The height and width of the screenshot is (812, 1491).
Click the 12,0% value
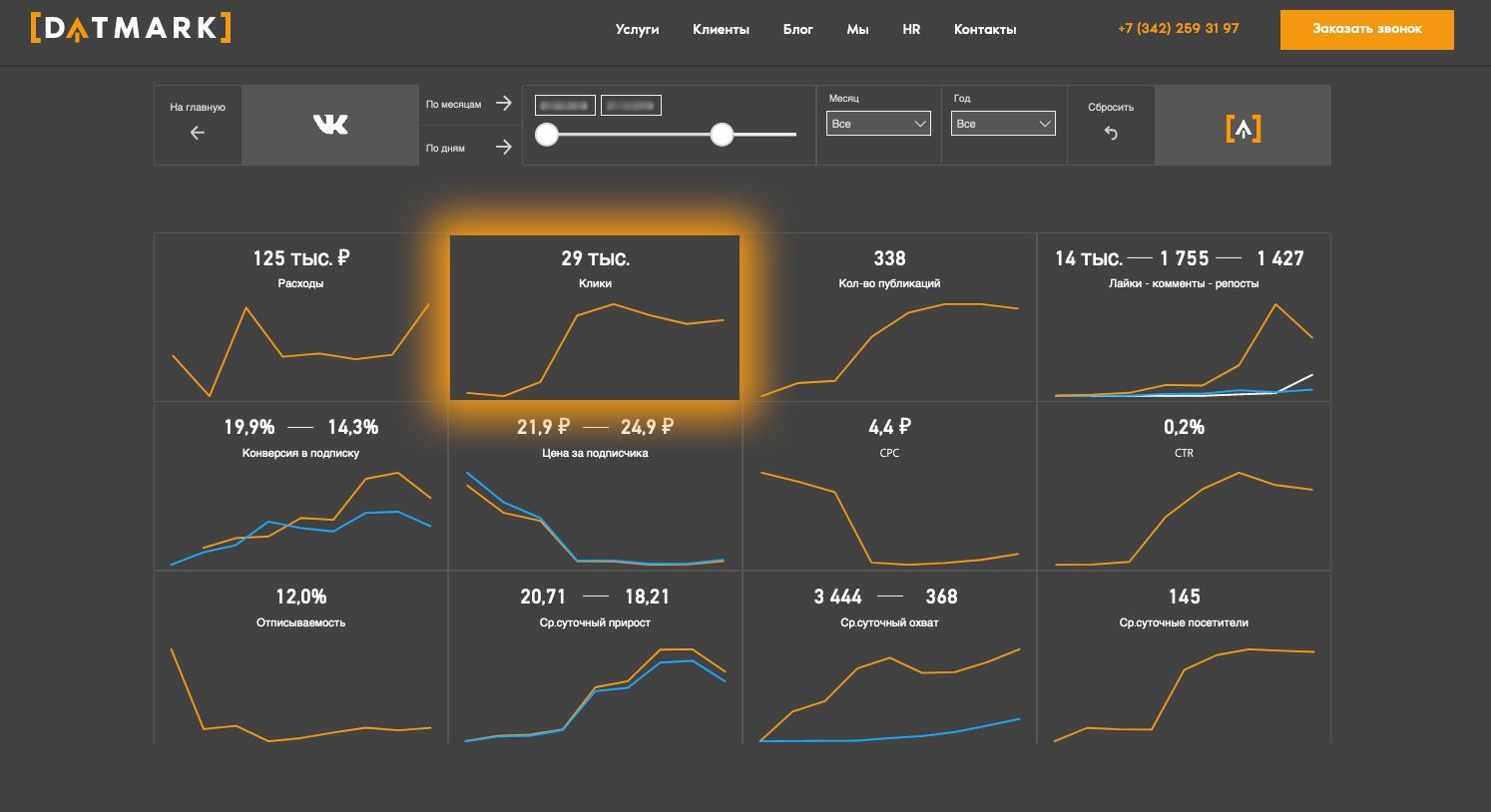300,597
